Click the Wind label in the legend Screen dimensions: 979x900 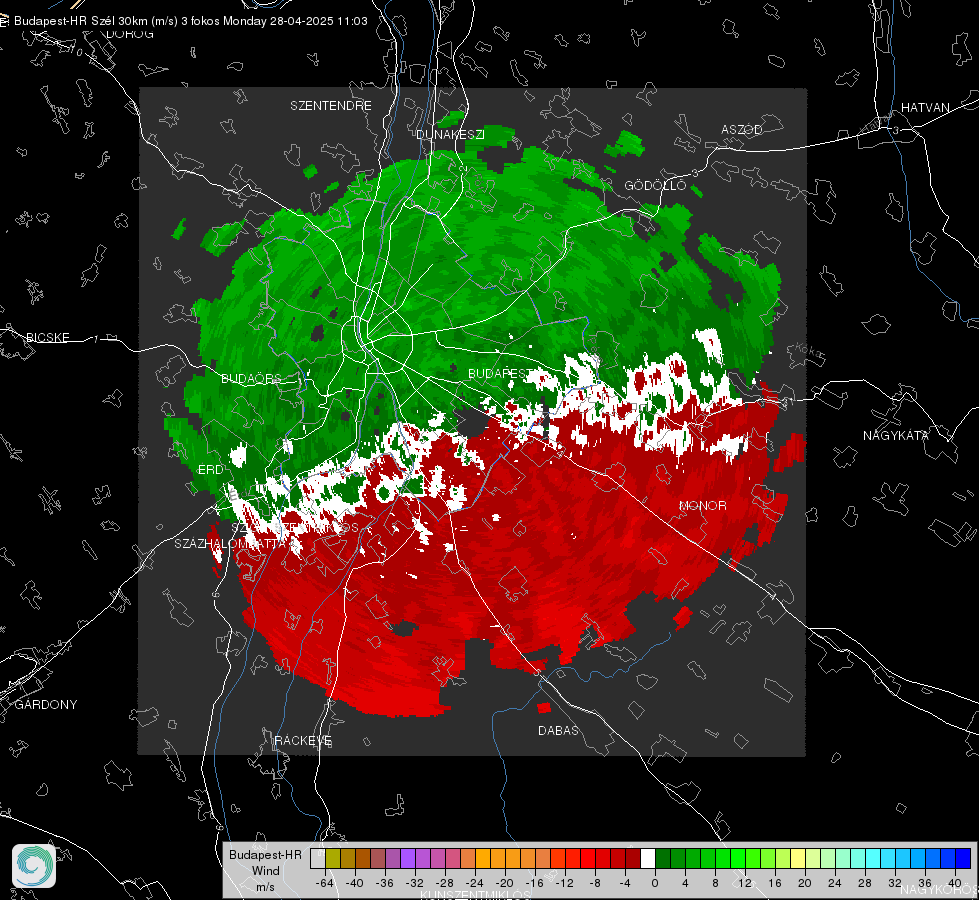point(265,870)
